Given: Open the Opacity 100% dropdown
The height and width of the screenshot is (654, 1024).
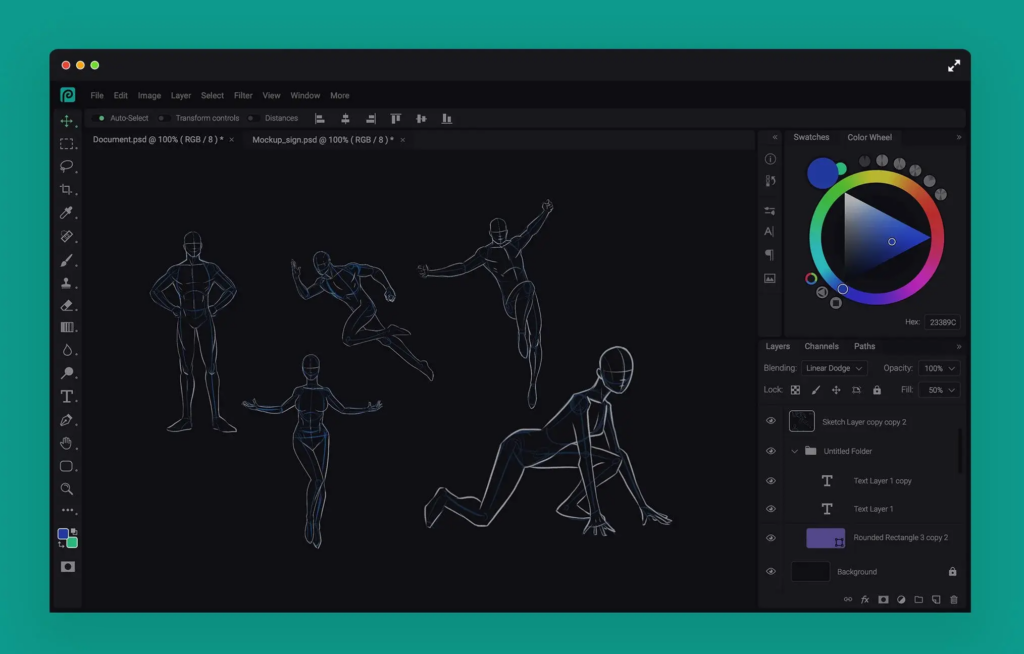Looking at the screenshot, I should [939, 368].
